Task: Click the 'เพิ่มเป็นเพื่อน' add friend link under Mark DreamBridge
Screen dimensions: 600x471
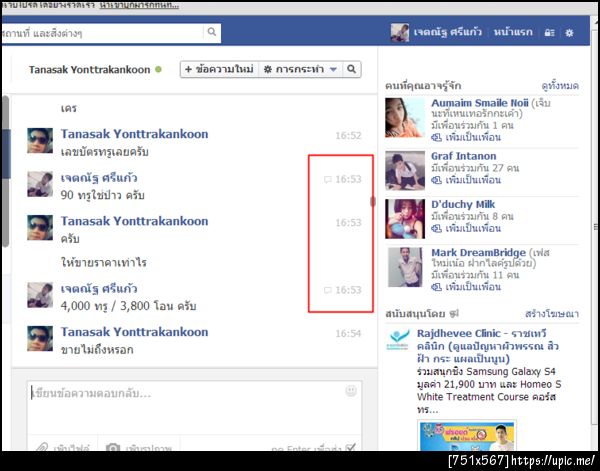Action: (x=473, y=287)
